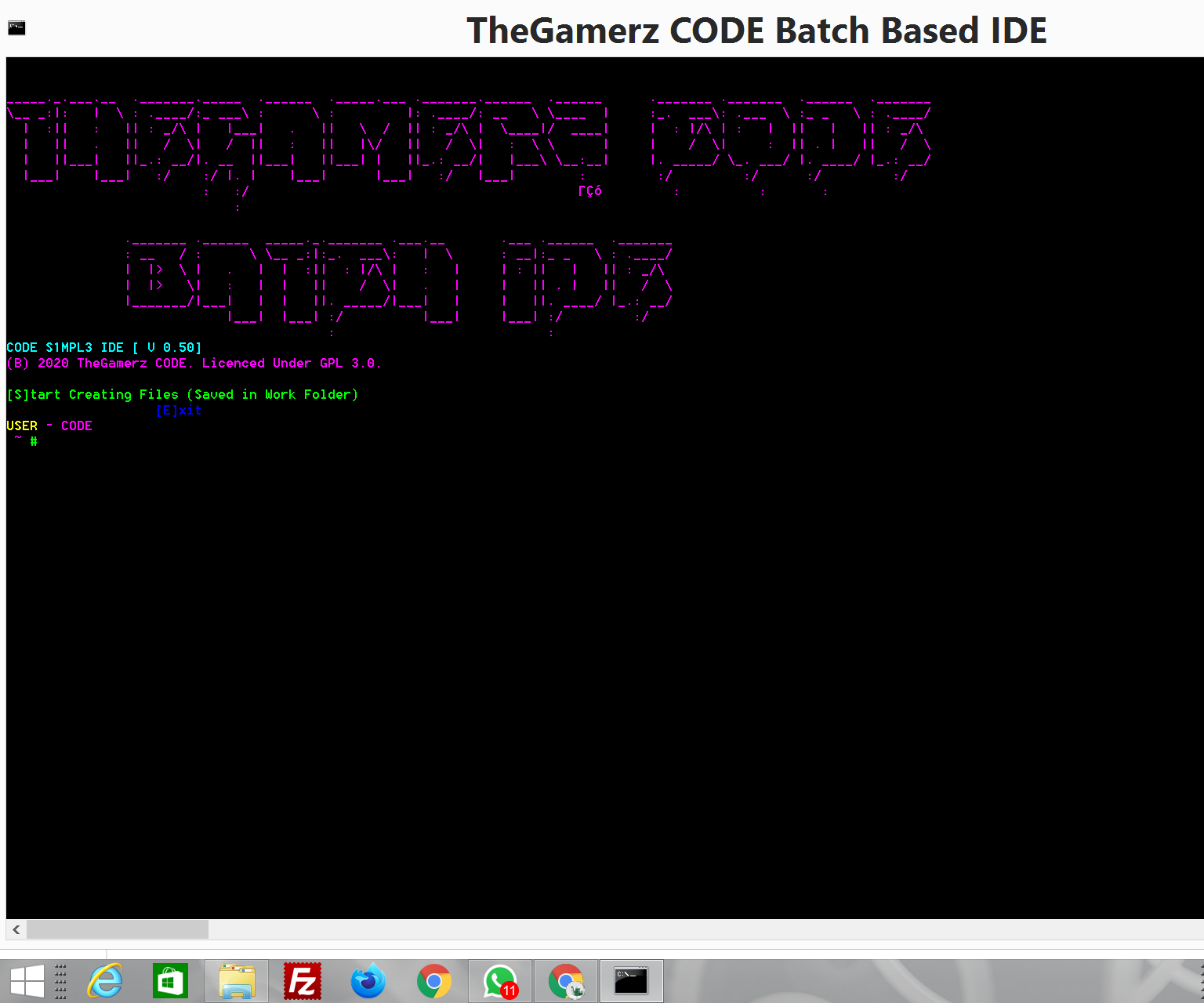Click the TheGamerz CODE Batch Based IDE title
Image resolution: width=1204 pixels, height=1003 pixels.
(757, 31)
